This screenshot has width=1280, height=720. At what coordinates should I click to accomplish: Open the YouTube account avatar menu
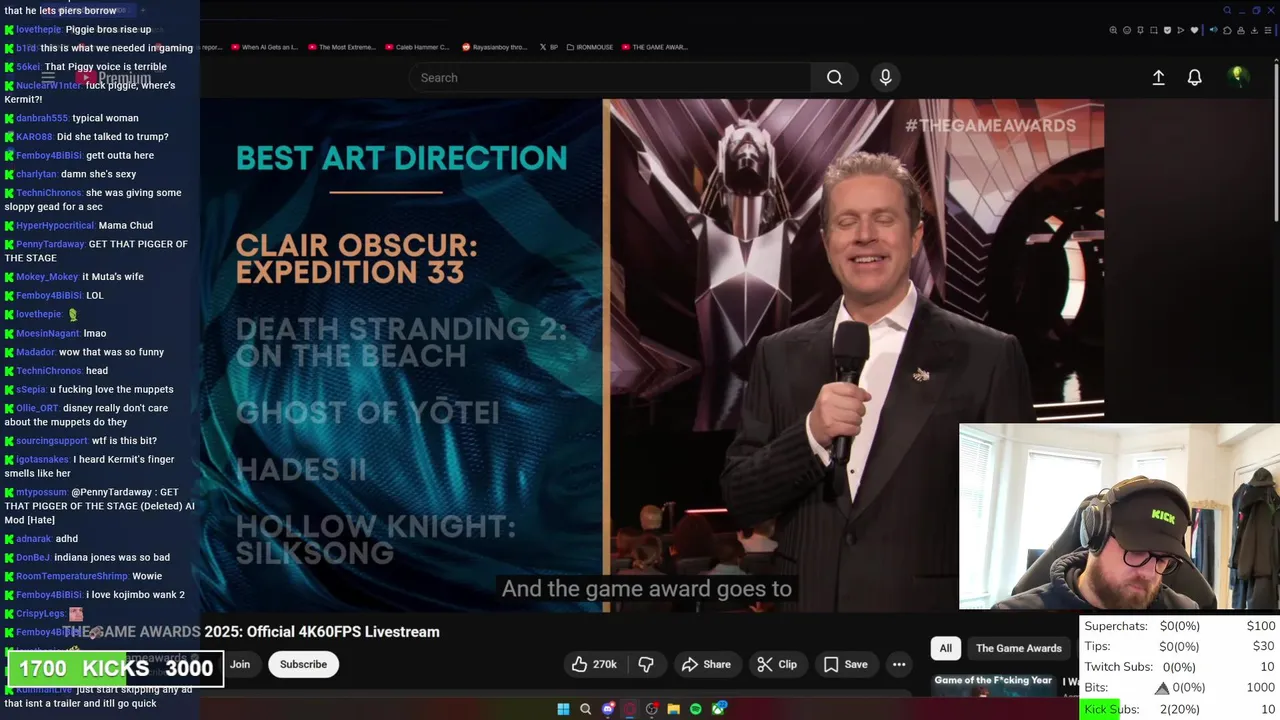pos(1238,76)
